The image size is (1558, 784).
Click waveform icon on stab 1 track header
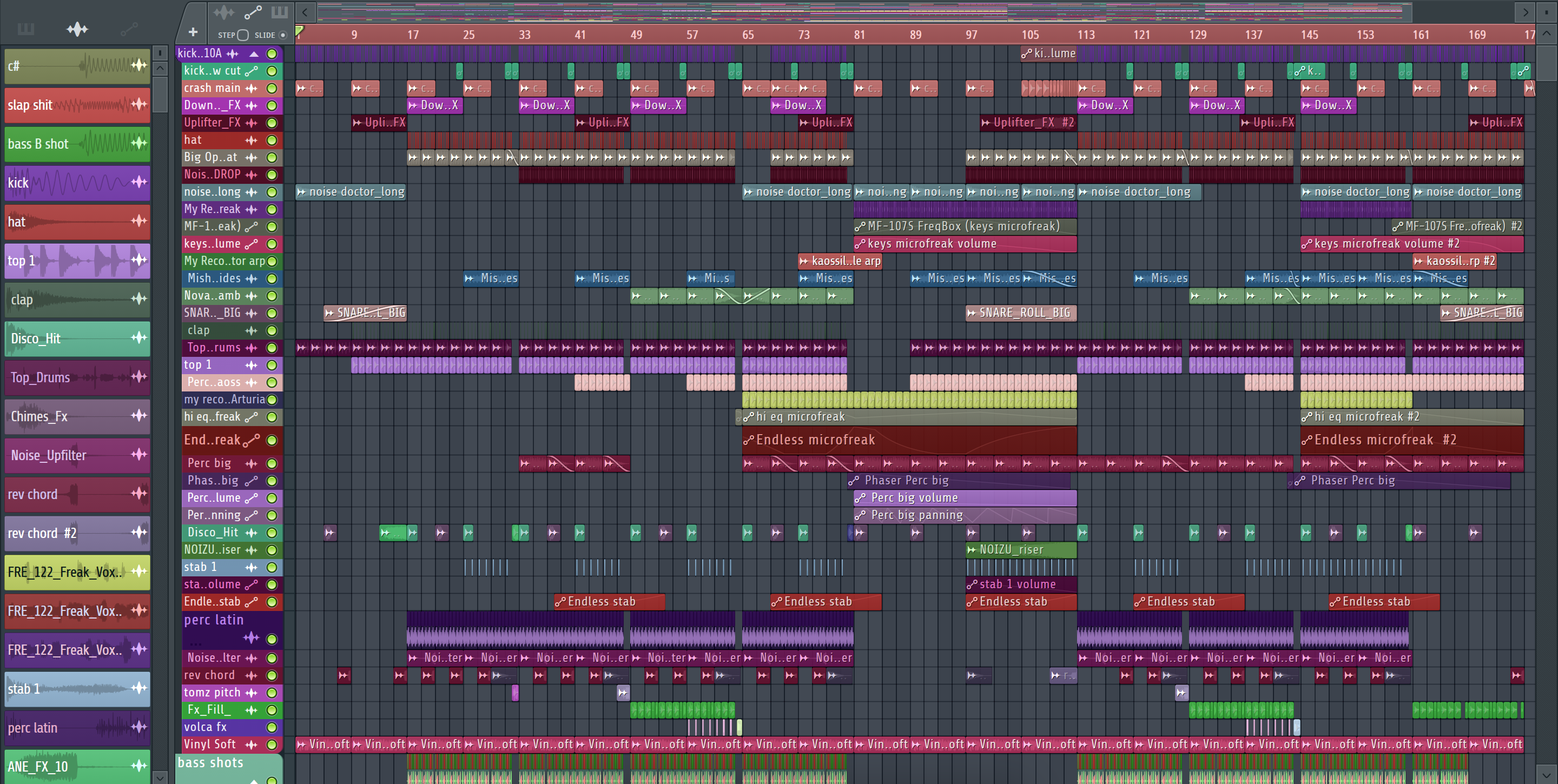pyautogui.click(x=252, y=568)
